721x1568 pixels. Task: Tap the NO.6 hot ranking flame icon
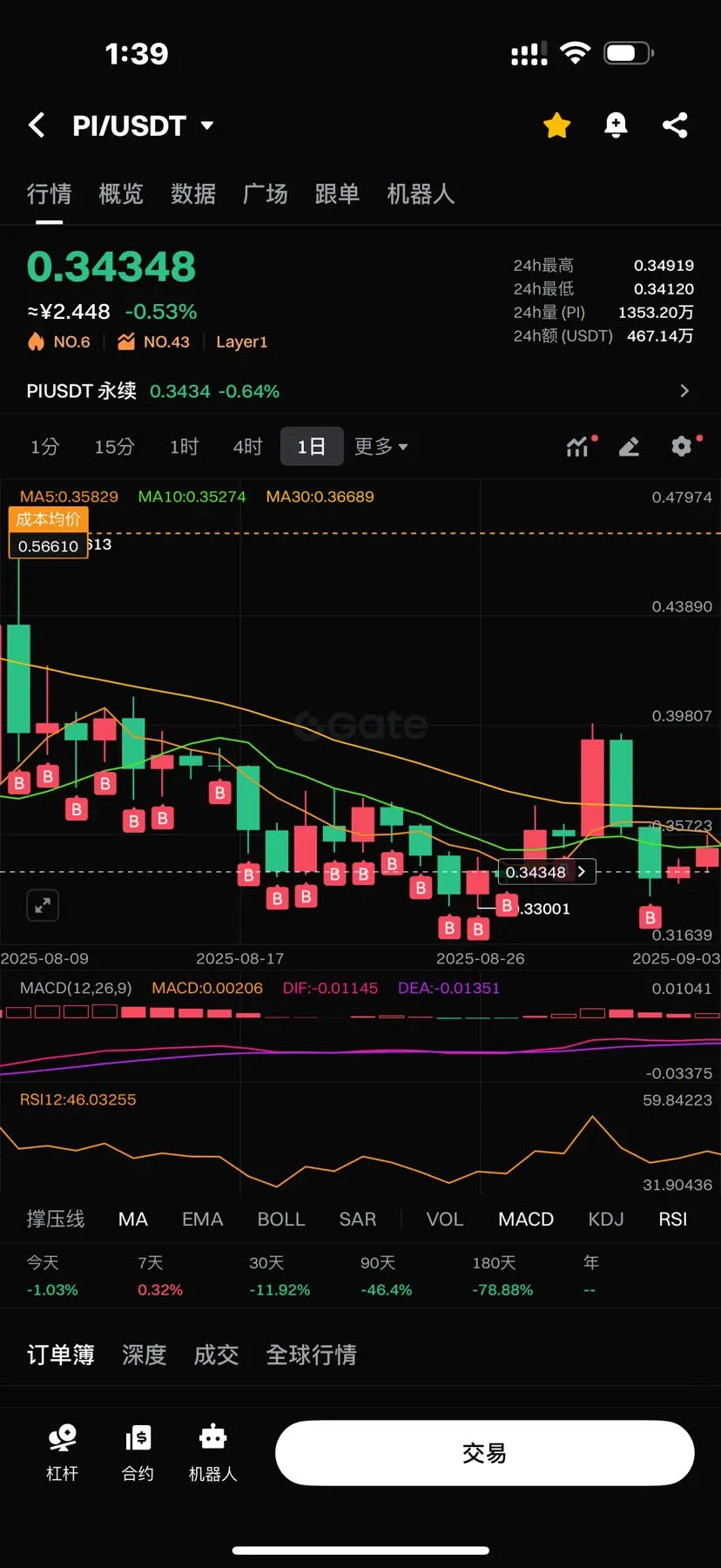36,341
